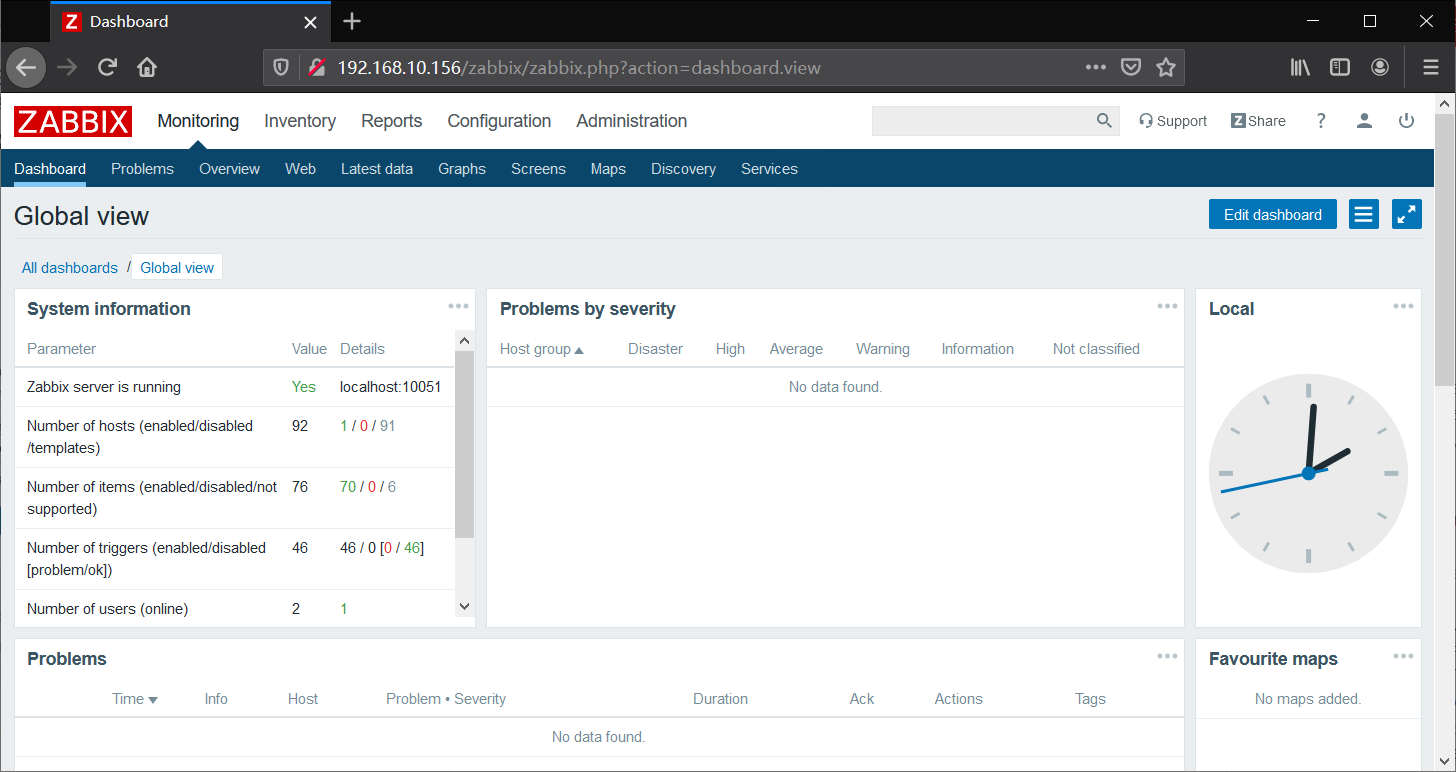Toggle the browser sidebar icon
Image resolution: width=1456 pixels, height=772 pixels.
tap(1340, 68)
